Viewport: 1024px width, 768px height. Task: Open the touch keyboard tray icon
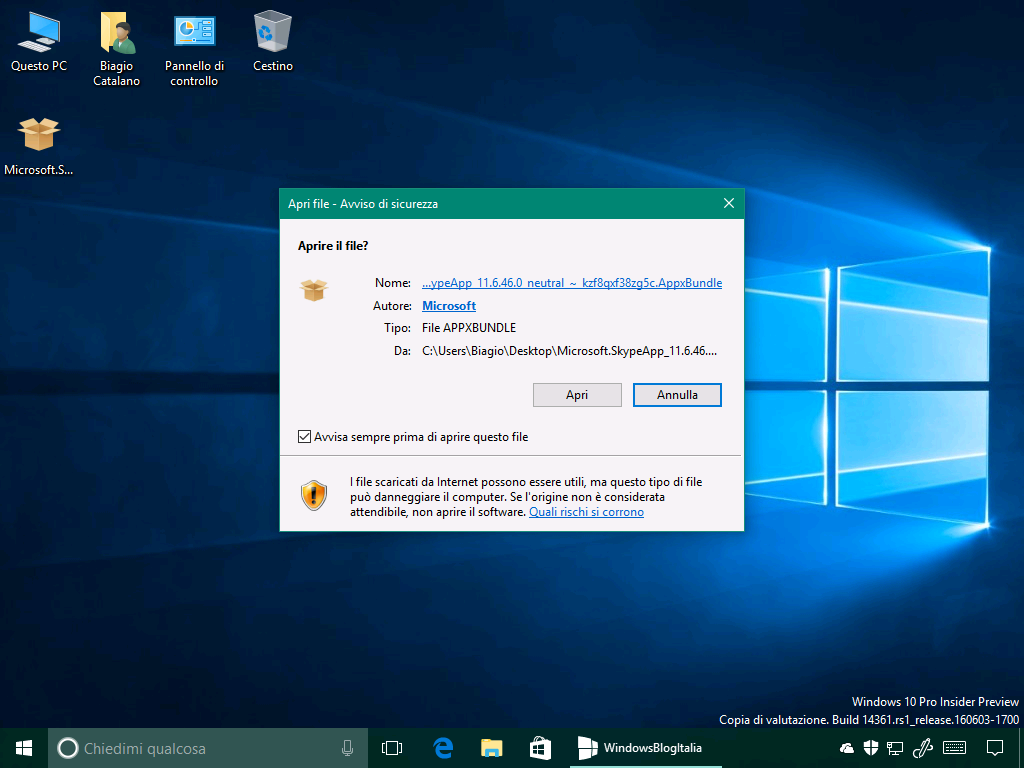[955, 748]
